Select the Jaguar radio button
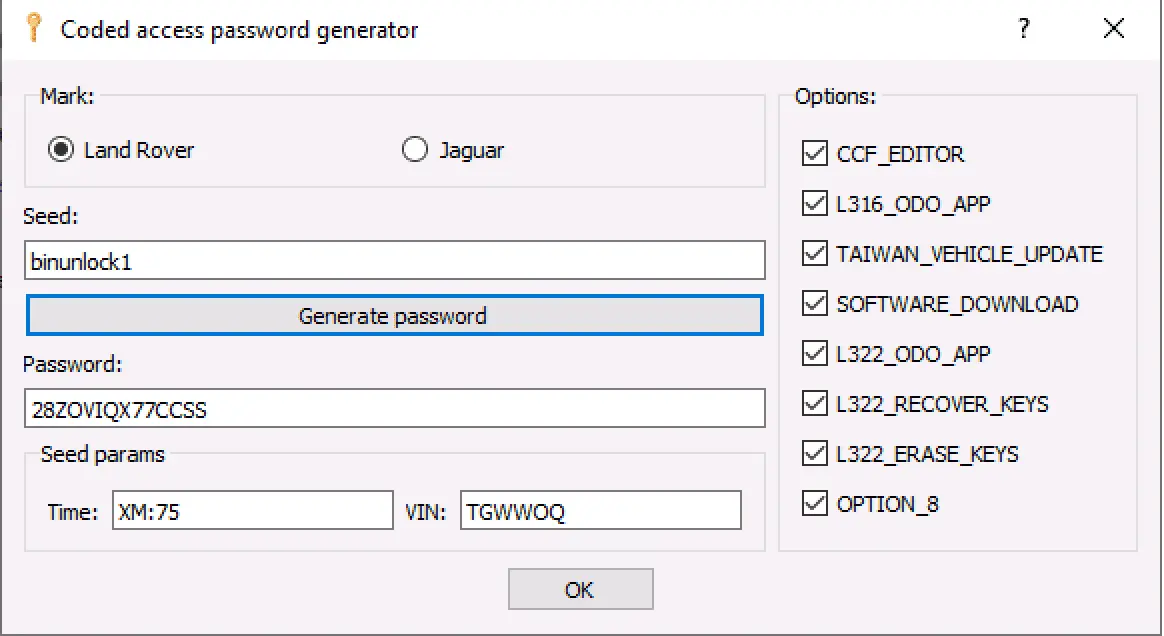 [x=415, y=150]
